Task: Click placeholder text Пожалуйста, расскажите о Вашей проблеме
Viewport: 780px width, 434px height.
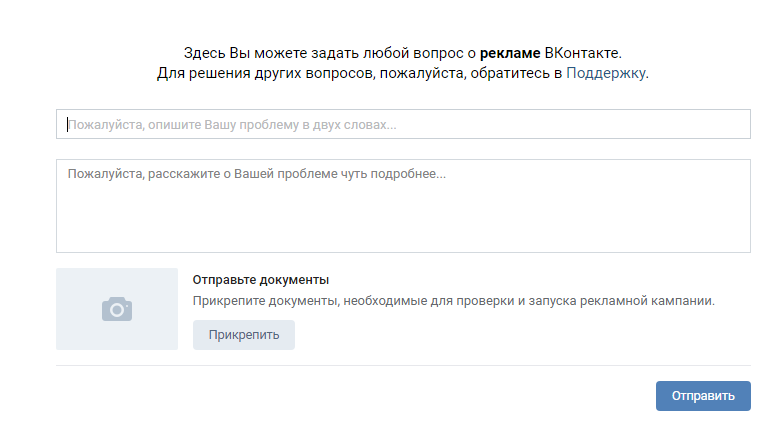Action: 257,174
